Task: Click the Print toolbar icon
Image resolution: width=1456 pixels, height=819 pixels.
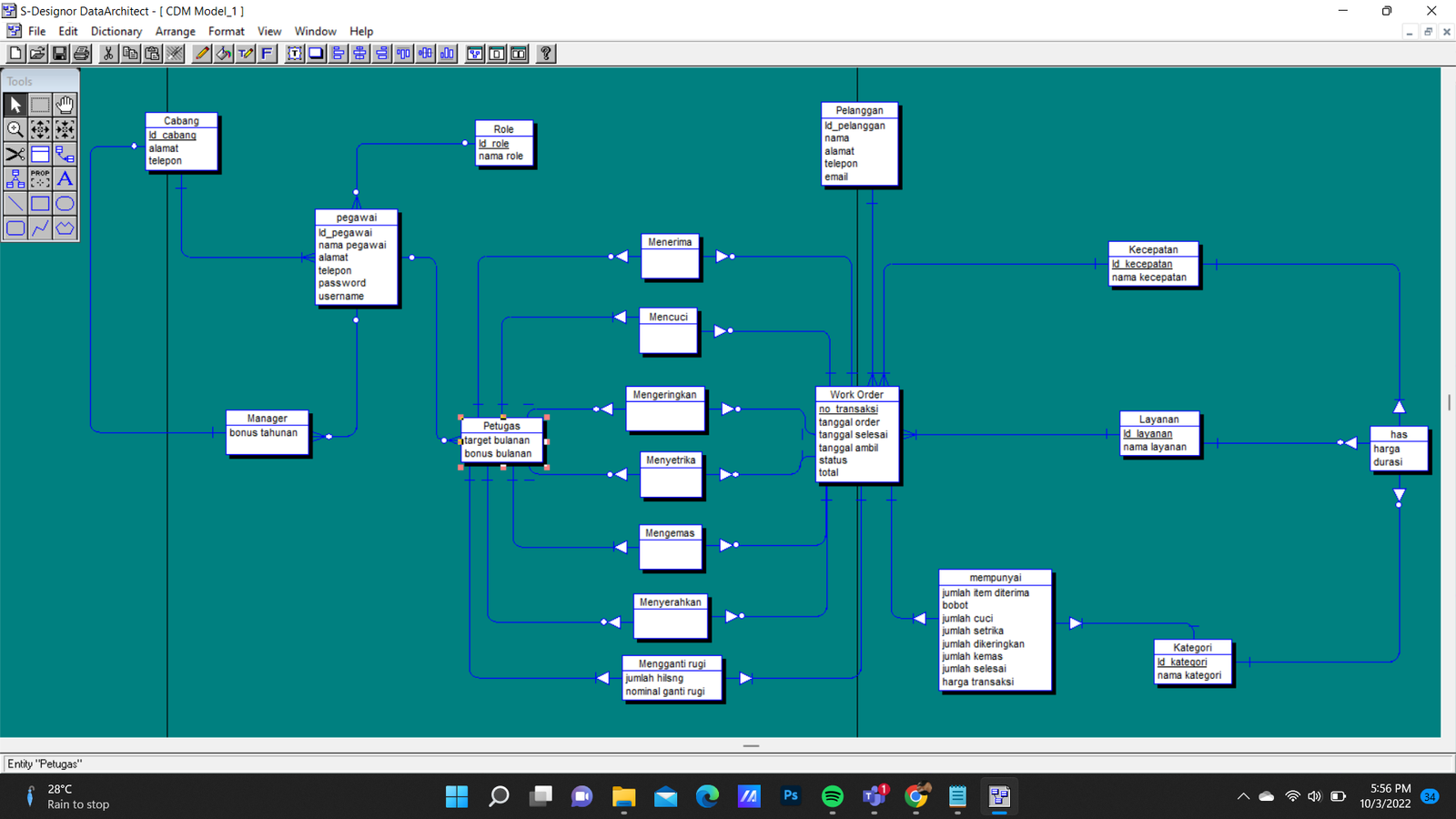Action: tap(81, 54)
